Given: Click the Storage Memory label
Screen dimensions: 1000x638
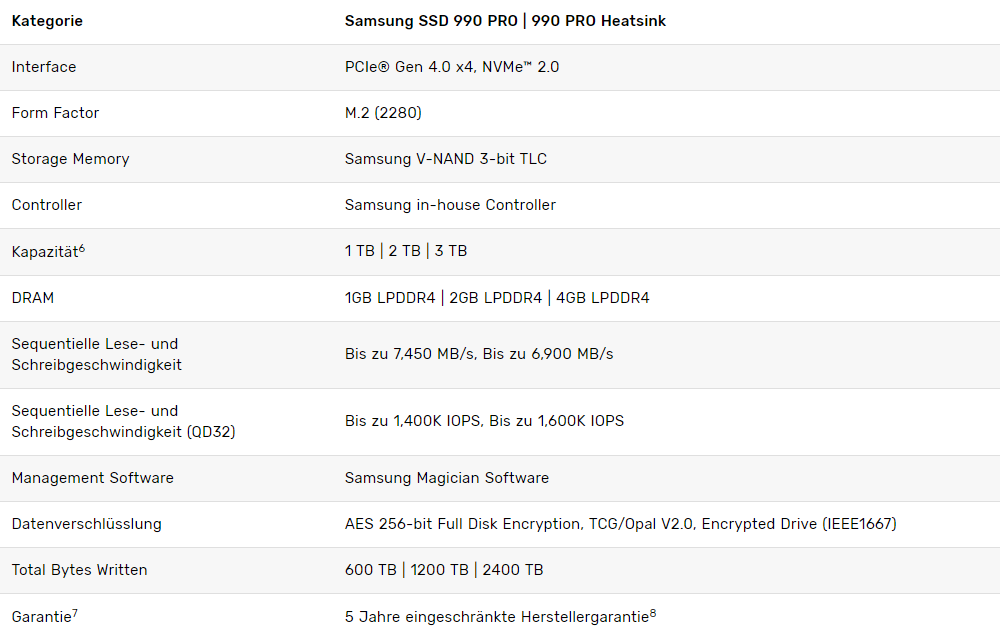Looking at the screenshot, I should [x=71, y=159].
